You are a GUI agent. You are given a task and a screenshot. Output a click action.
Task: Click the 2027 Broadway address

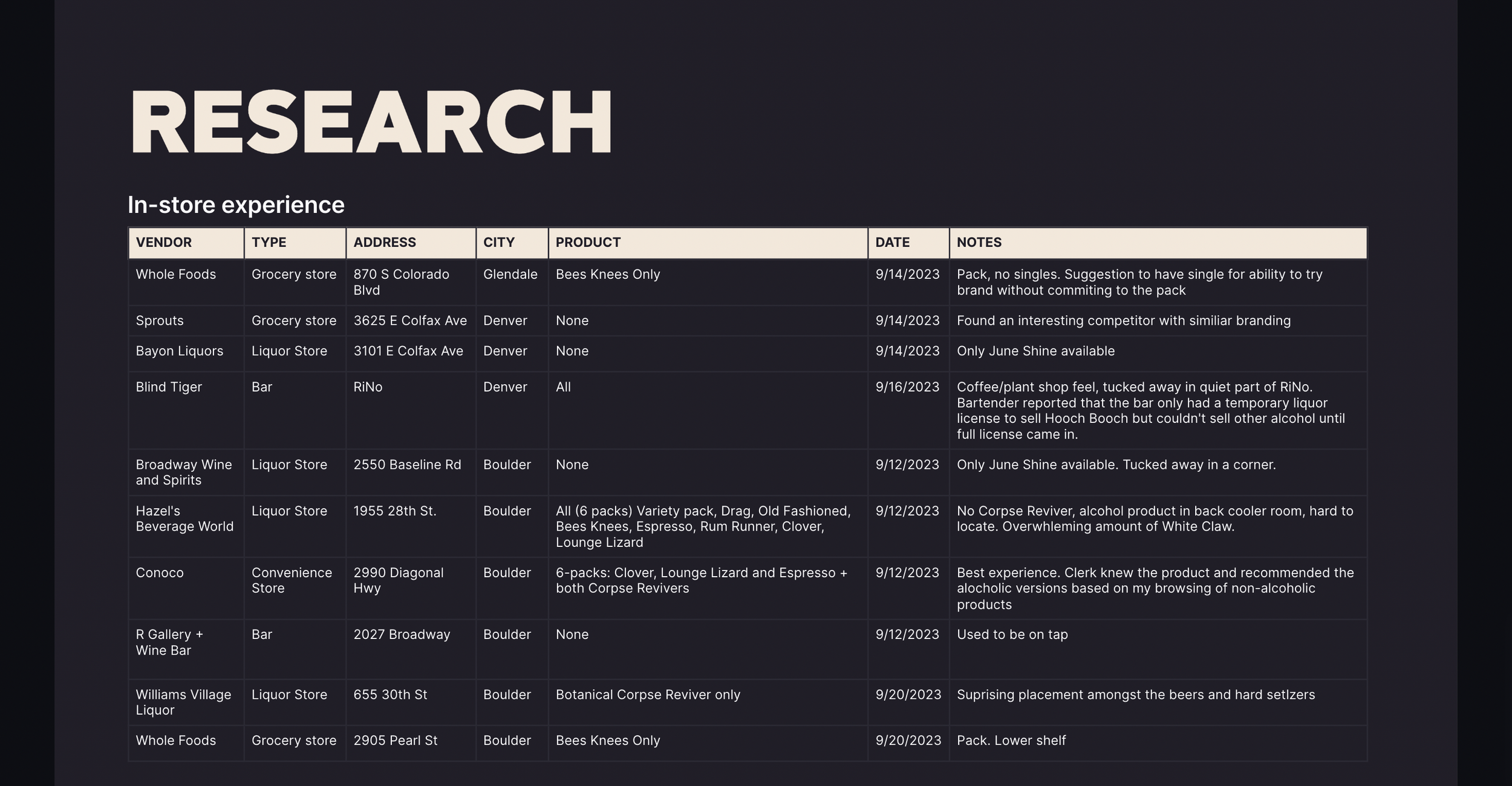tap(411, 649)
